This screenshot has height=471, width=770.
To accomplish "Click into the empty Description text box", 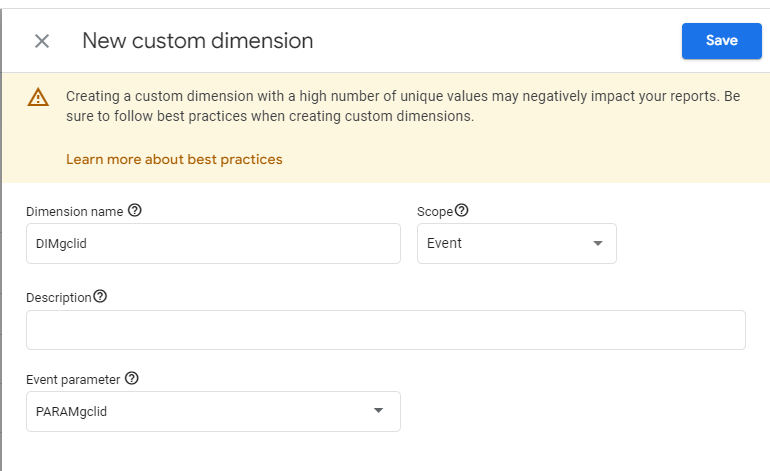I will pyautogui.click(x=385, y=330).
